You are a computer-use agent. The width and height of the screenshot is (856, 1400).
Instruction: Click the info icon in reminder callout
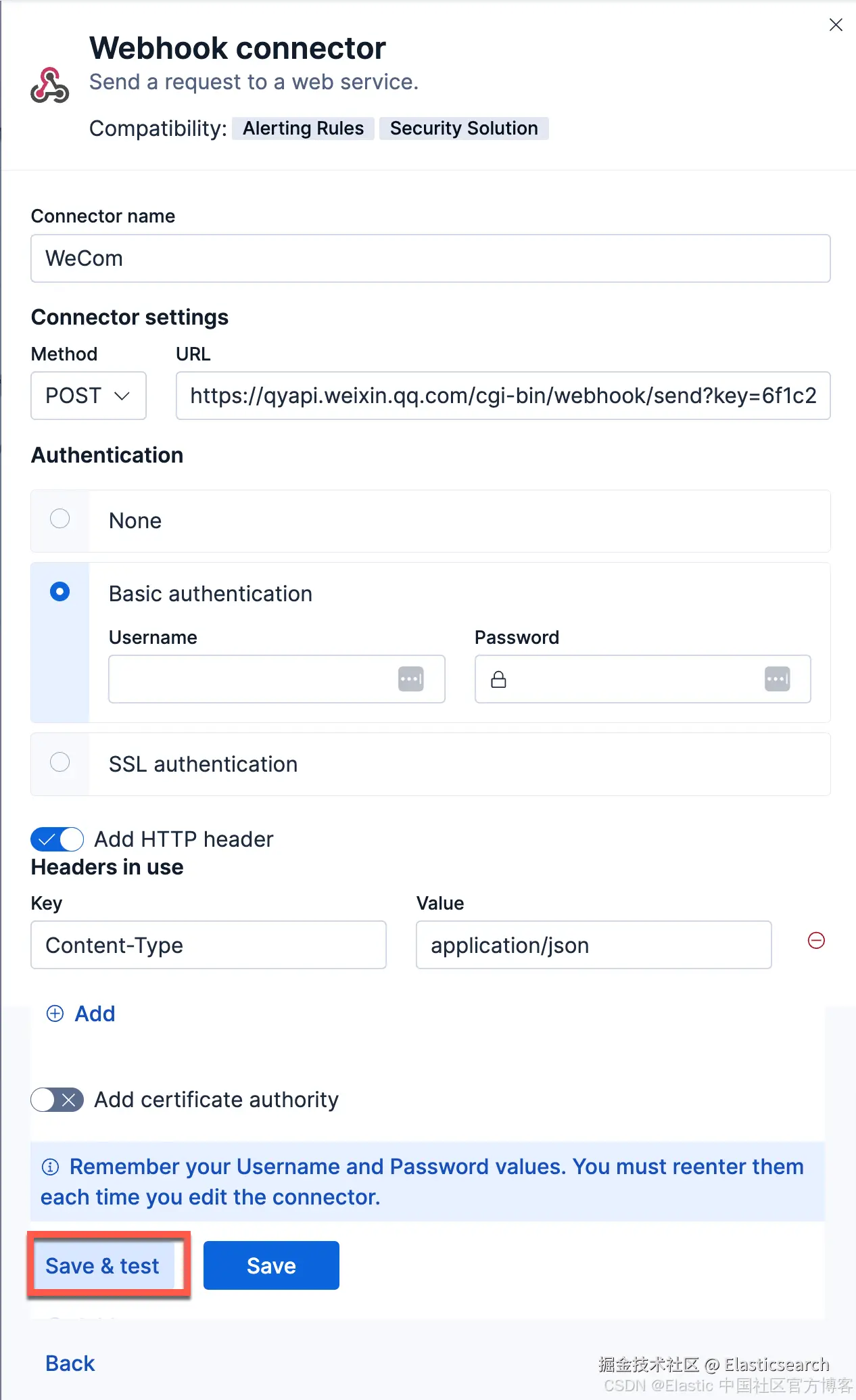click(51, 1167)
